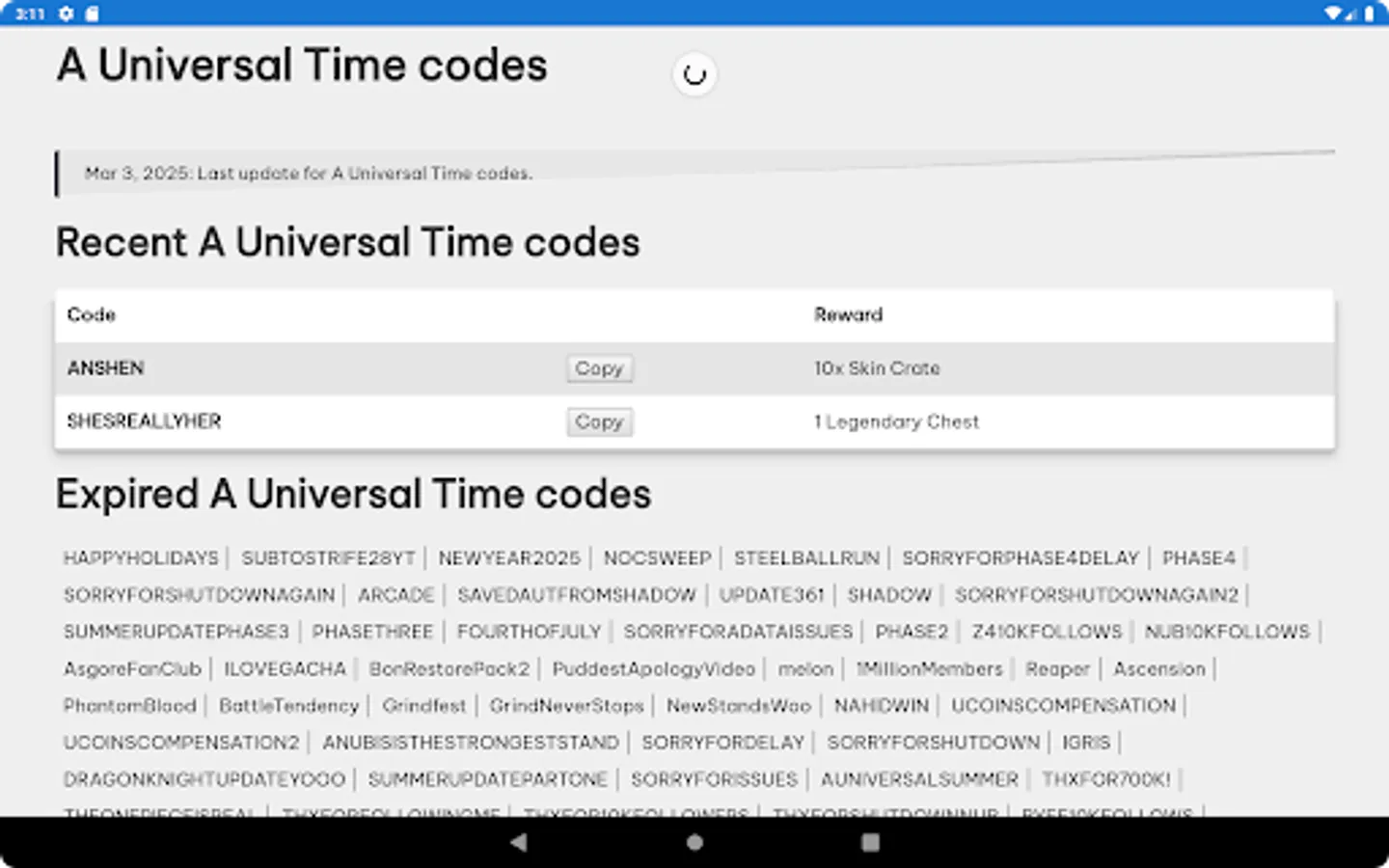Select expired code AsgoreFanClub

pos(132,668)
